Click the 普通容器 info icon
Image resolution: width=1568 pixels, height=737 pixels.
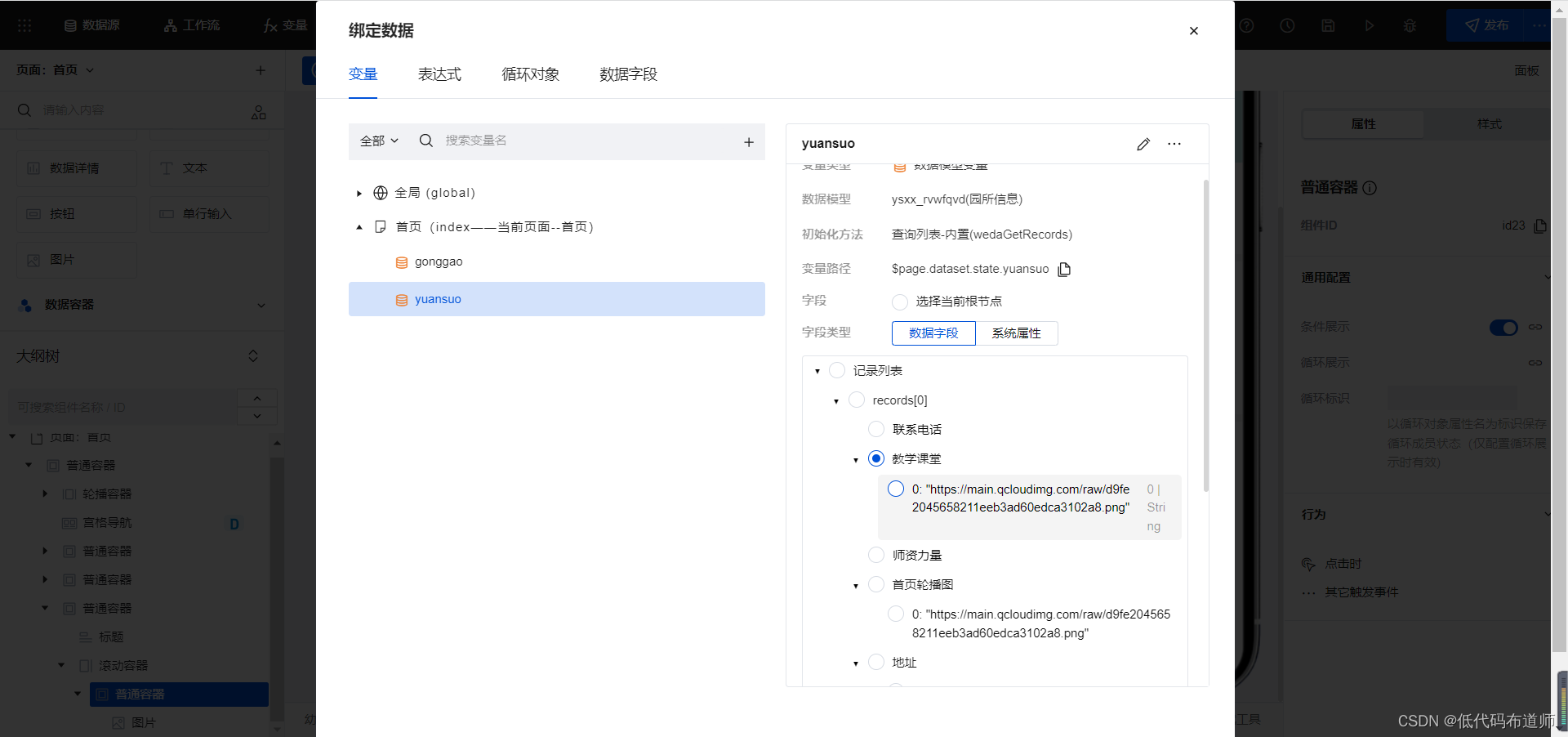(1370, 188)
